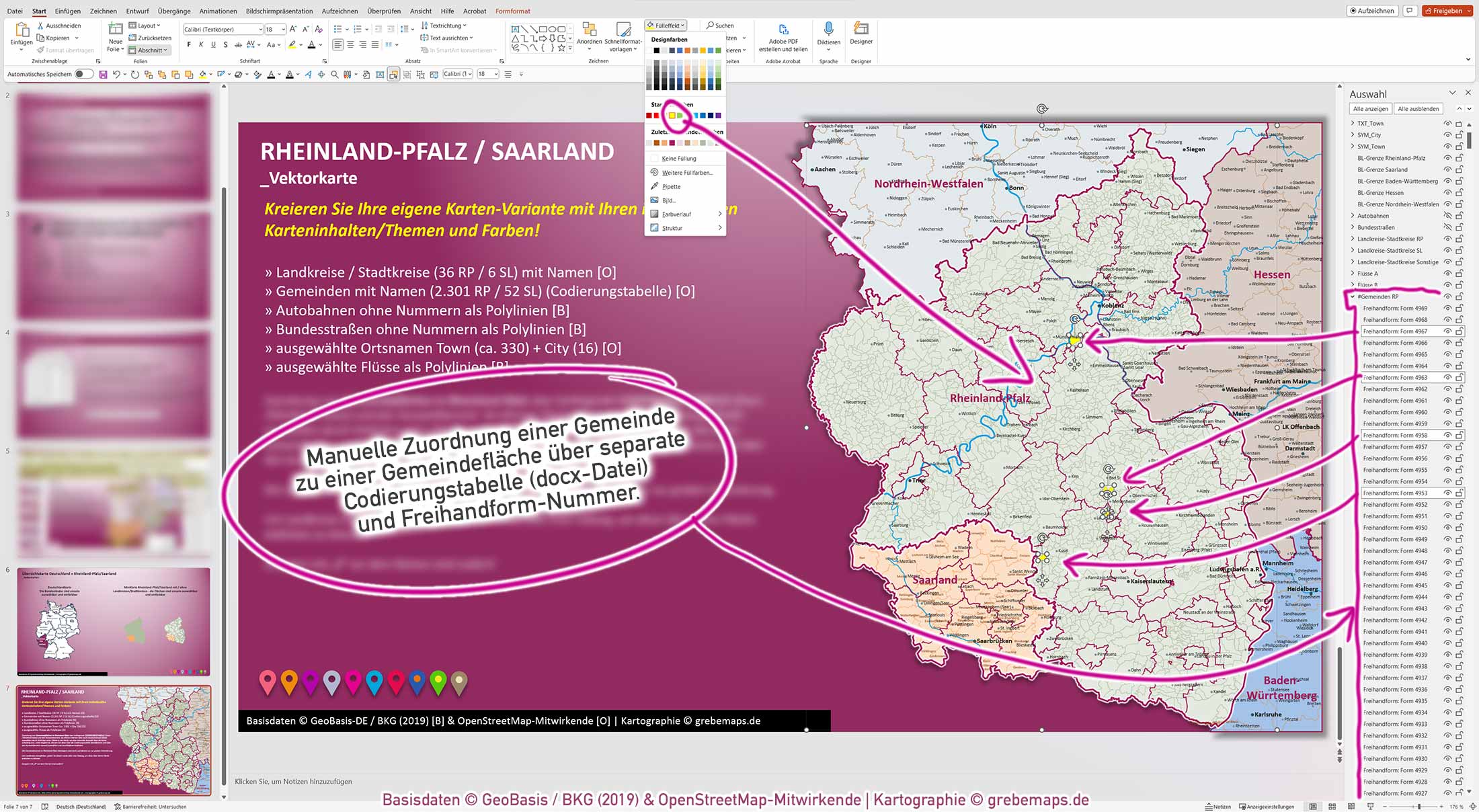
Task: Click the Alle ausblenden button
Action: (x=1418, y=108)
